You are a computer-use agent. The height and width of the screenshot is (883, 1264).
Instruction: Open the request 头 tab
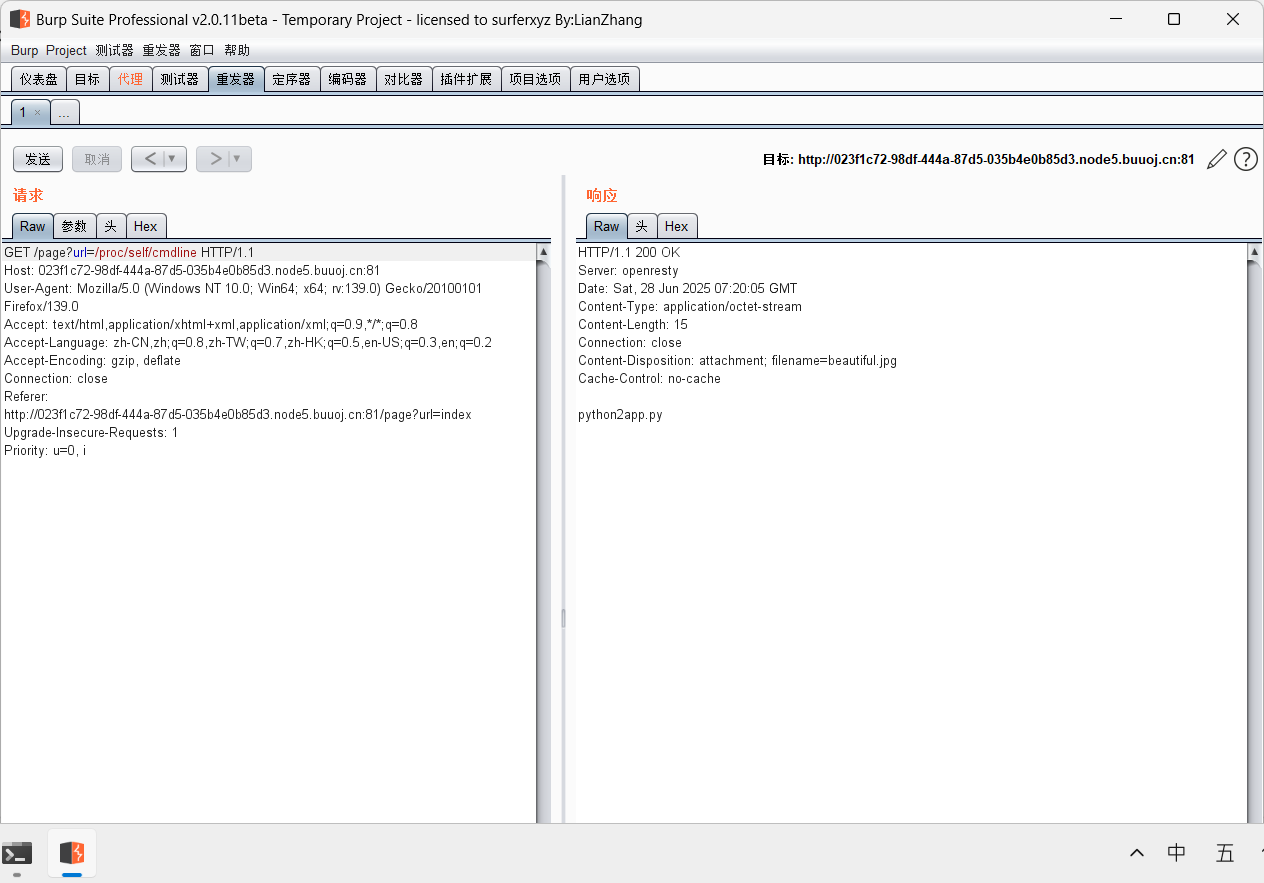point(111,226)
